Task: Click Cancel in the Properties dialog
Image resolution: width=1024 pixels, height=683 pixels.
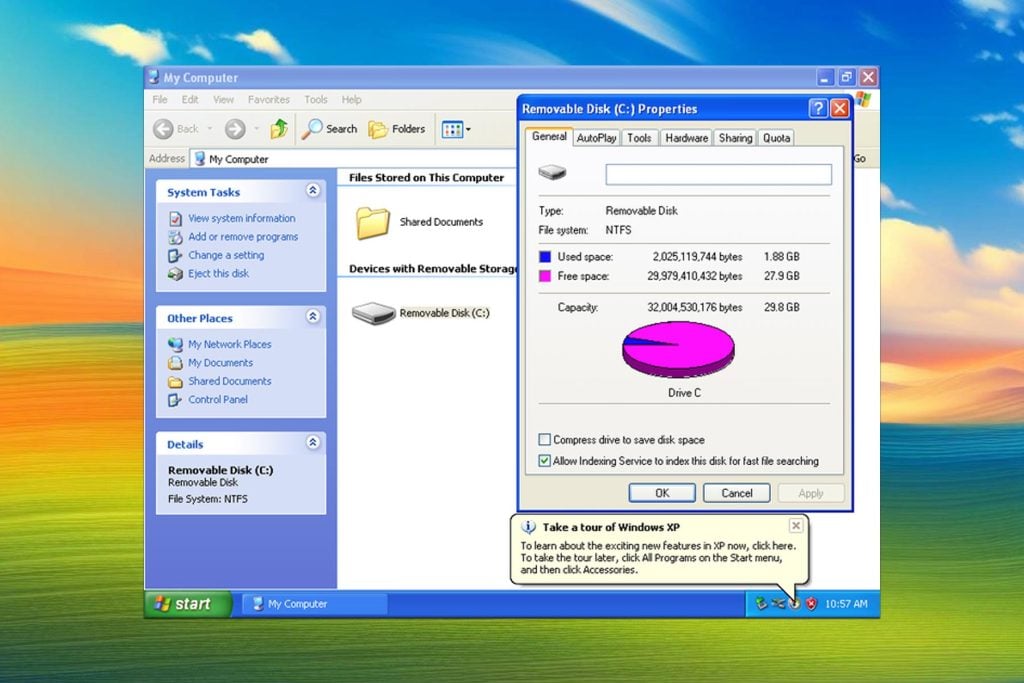Action: click(x=736, y=492)
